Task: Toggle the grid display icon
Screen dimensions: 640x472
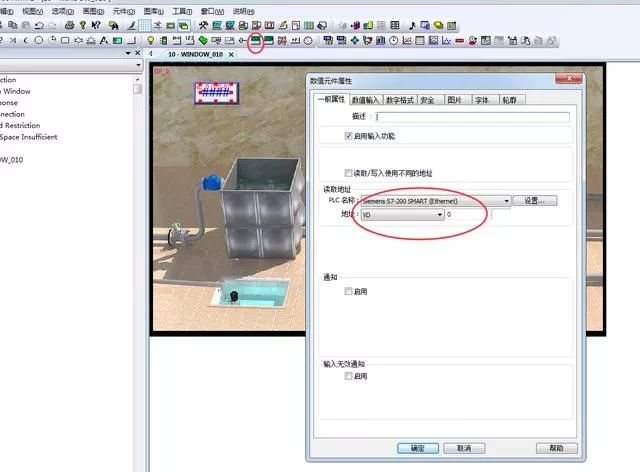Action: click(144, 26)
